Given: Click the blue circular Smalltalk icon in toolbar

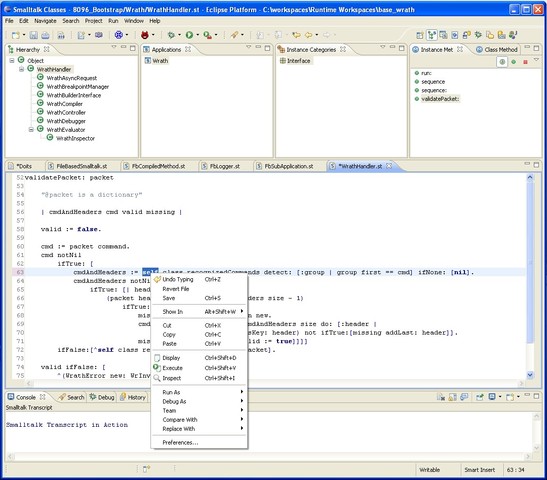Looking at the screenshot, I should click(x=119, y=35).
